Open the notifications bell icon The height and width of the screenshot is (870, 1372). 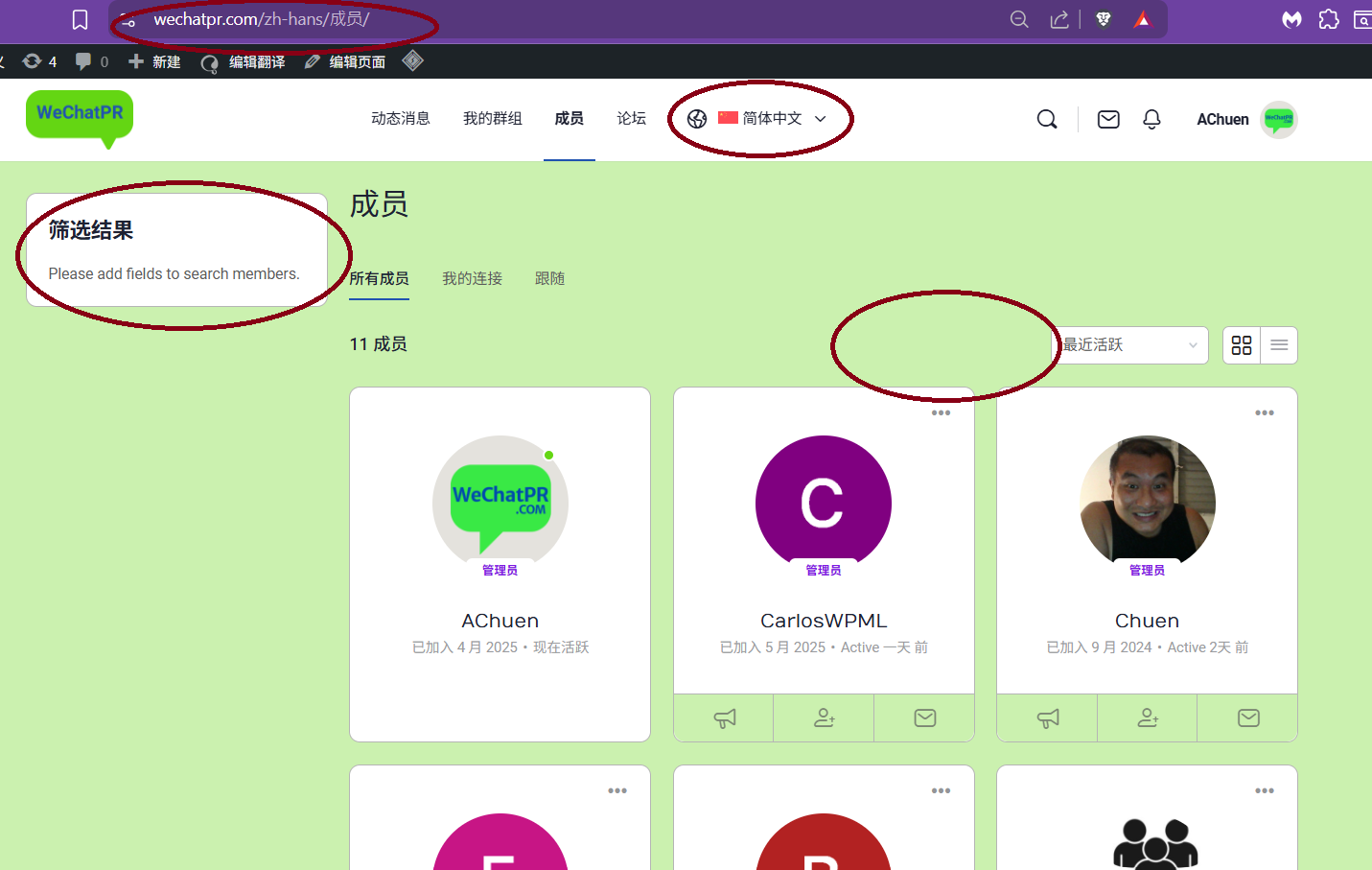pos(1151,119)
